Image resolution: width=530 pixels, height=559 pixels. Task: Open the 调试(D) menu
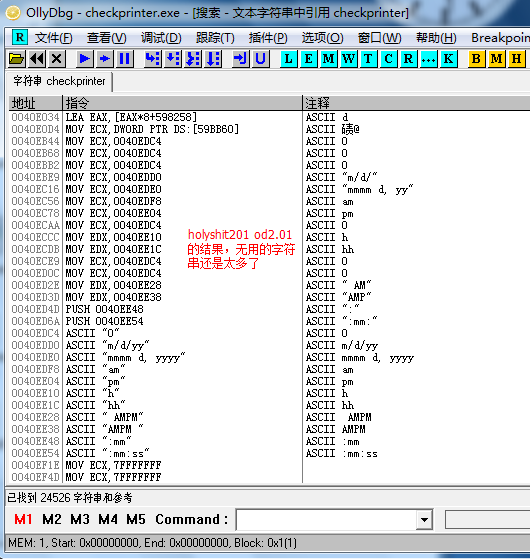point(161,38)
